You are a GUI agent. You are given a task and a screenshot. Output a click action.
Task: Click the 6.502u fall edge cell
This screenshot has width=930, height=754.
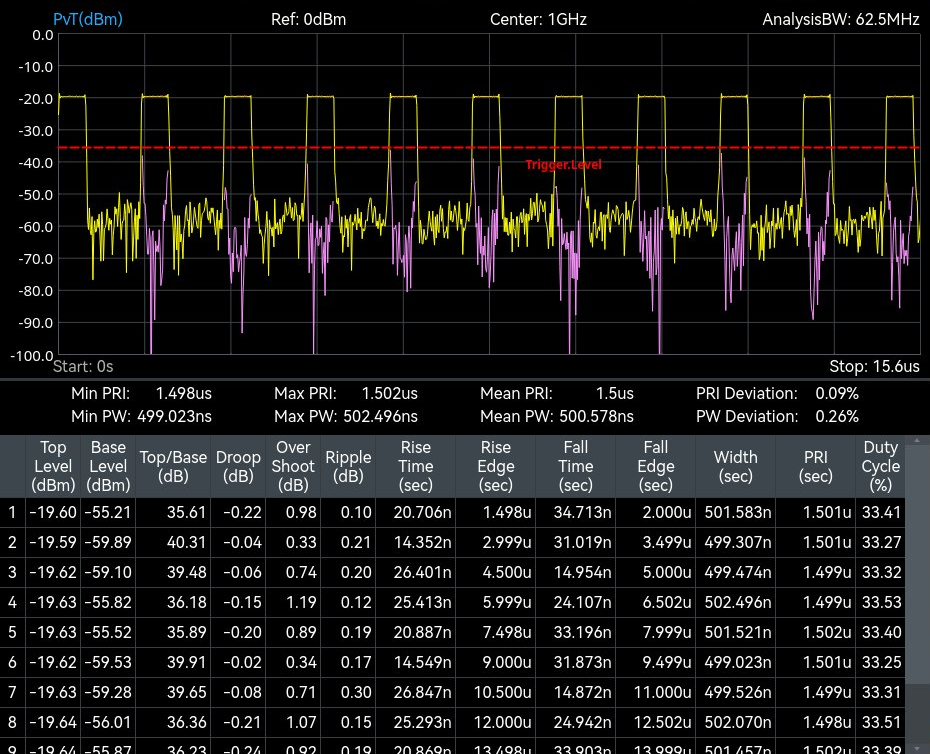pos(656,602)
